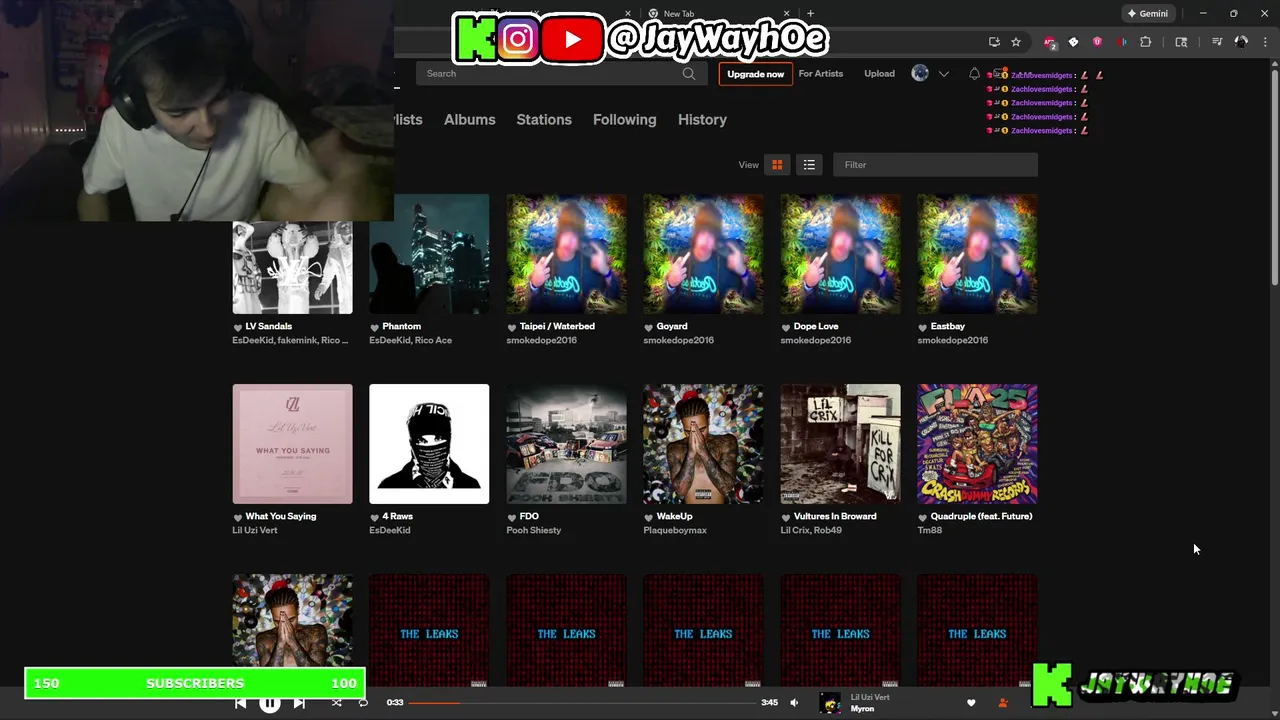The image size is (1280, 720).
Task: Open Chrome three-dot menu
Action: click(1264, 42)
